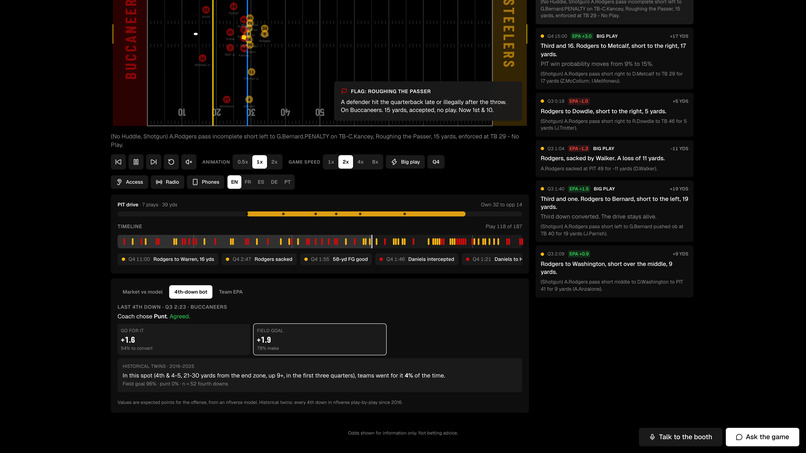This screenshot has height=453, width=806.
Task: Select the 4th-down bot tab
Action: click(191, 292)
